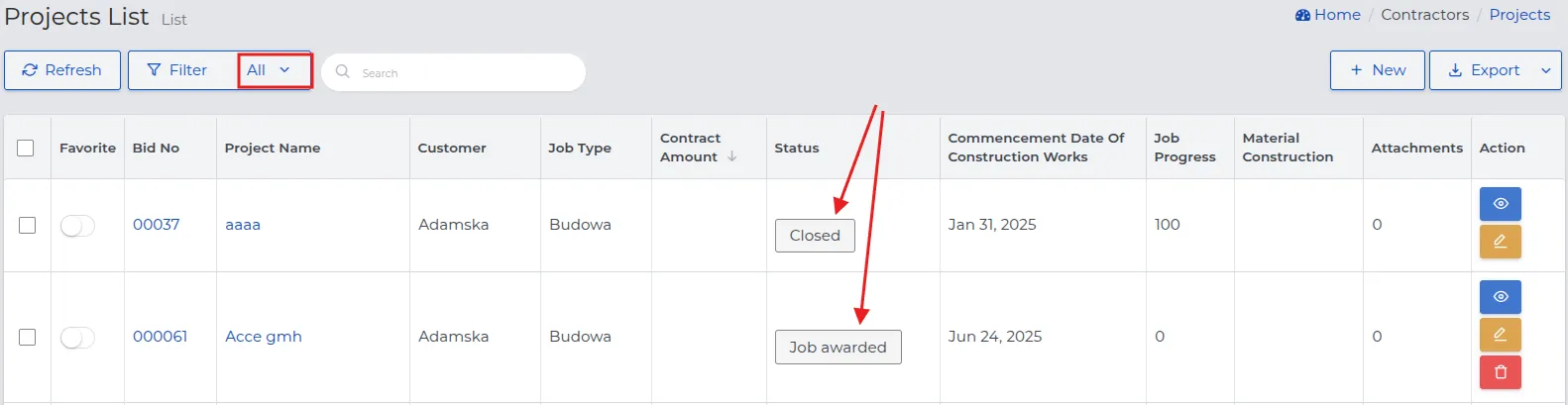Check the select-all header checkbox
The height and width of the screenshot is (405, 1568).
click(x=26, y=148)
